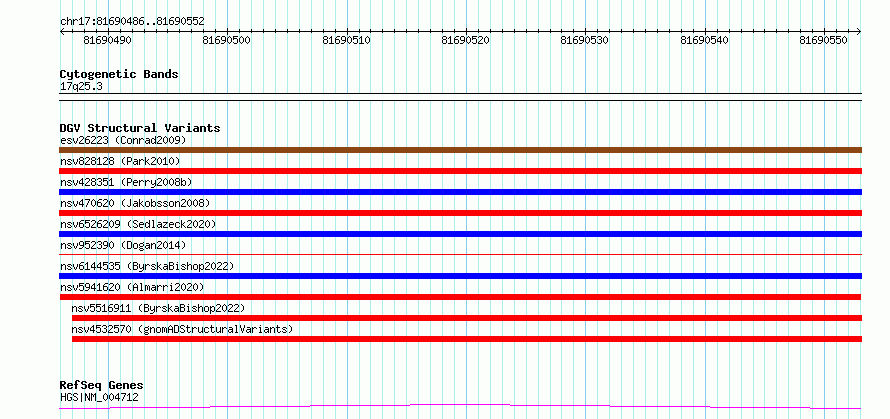Click ruler position 81690520
This screenshot has height=419, width=890.
(465, 40)
